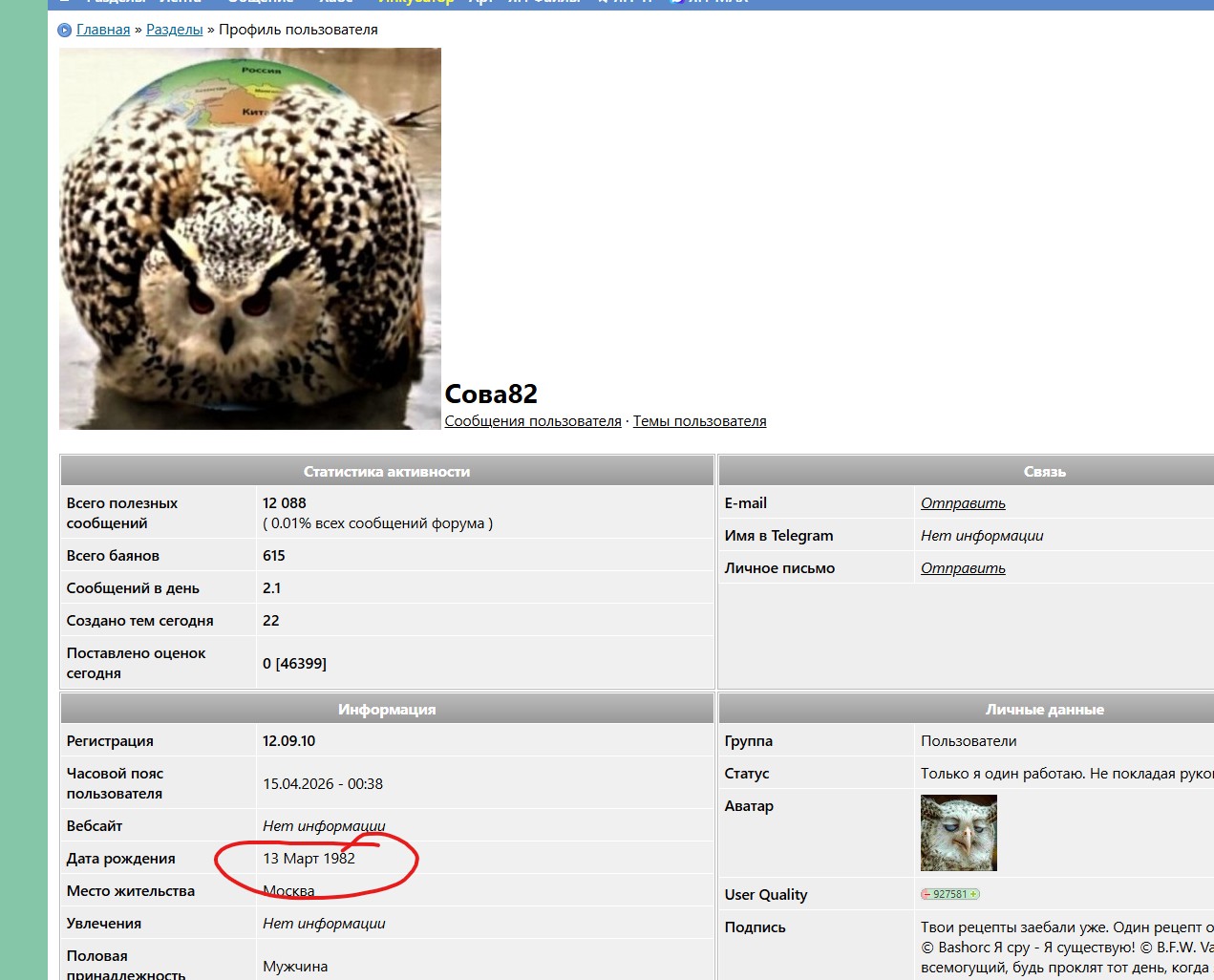Click the Имя в Telegram Нет информации value
Image resolution: width=1214 pixels, height=980 pixels.
tap(982, 536)
